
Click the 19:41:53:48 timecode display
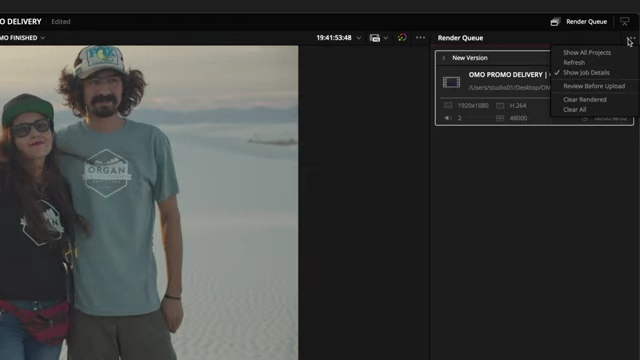[x=333, y=38]
